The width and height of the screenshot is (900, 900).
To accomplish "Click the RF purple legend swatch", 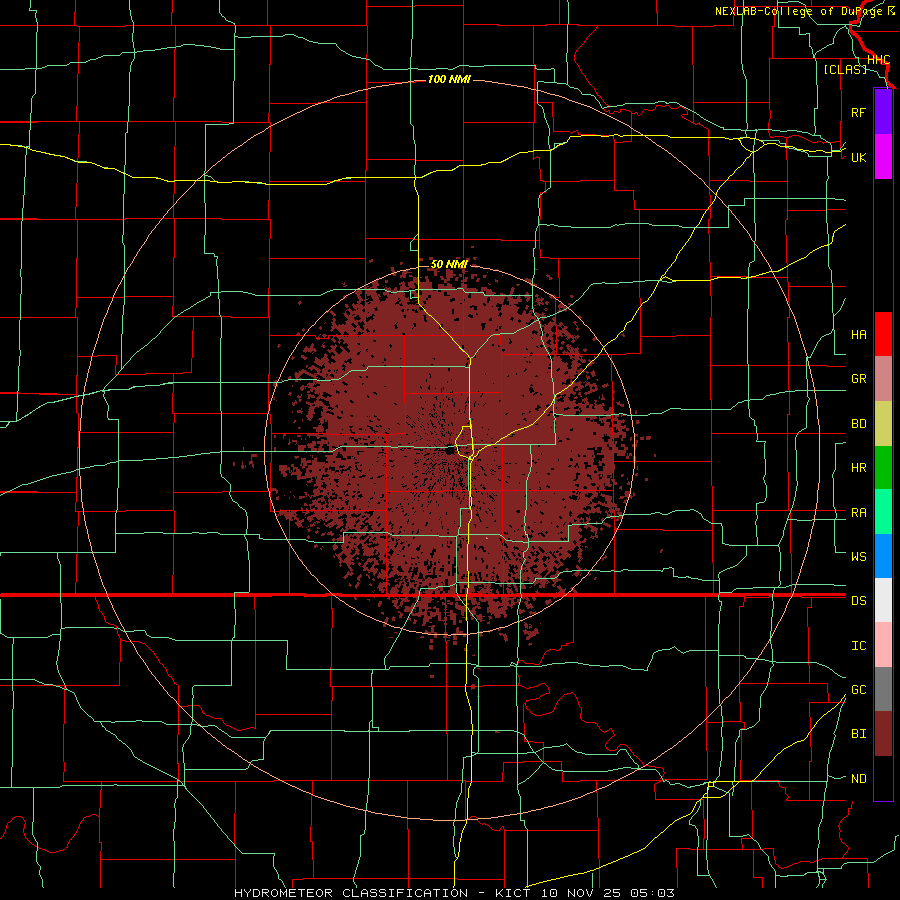I will (883, 112).
